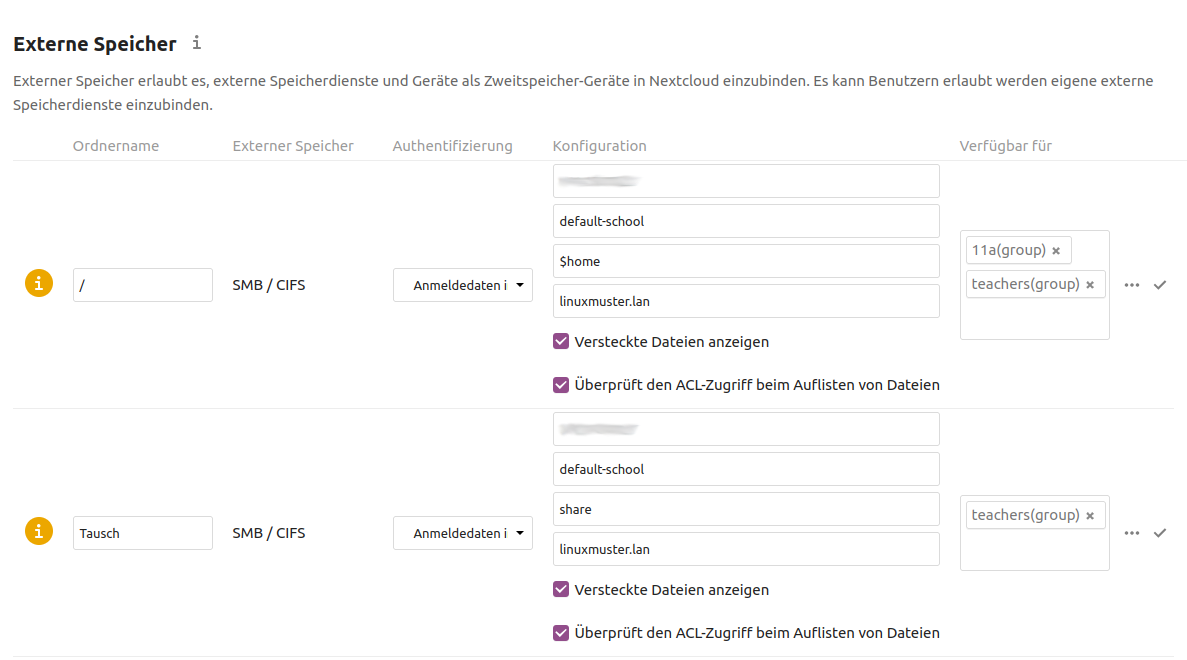Image resolution: width=1187 pixels, height=660 pixels.
Task: Click the Verfügbar für column header
Action: coord(1005,146)
